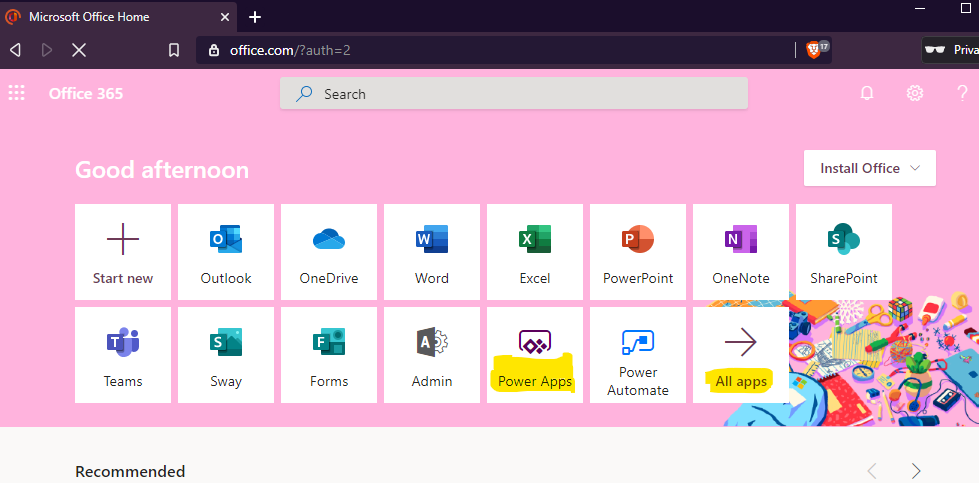Viewport: 979px width, 483px height.
Task: Open a new browser tab
Action: pyautogui.click(x=255, y=17)
